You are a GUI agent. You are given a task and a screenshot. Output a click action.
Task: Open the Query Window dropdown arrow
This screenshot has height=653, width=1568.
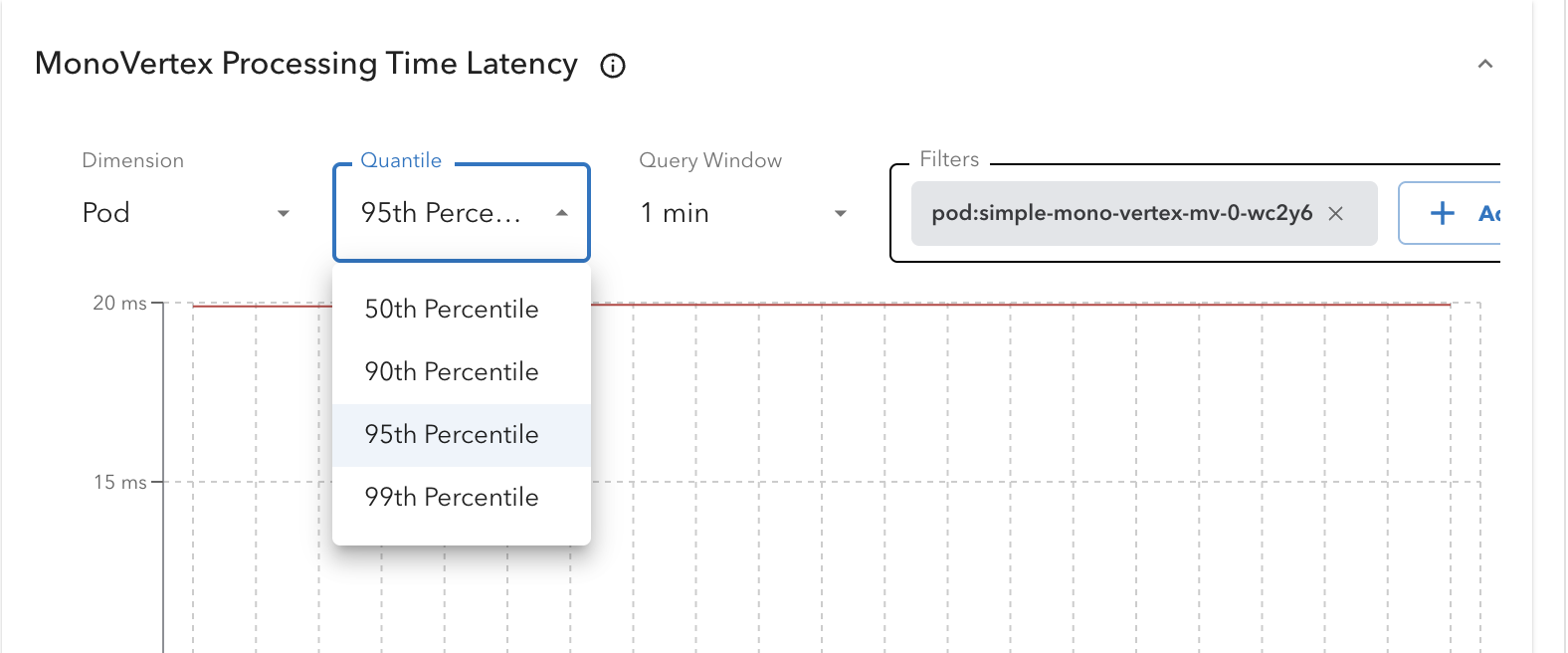841,213
